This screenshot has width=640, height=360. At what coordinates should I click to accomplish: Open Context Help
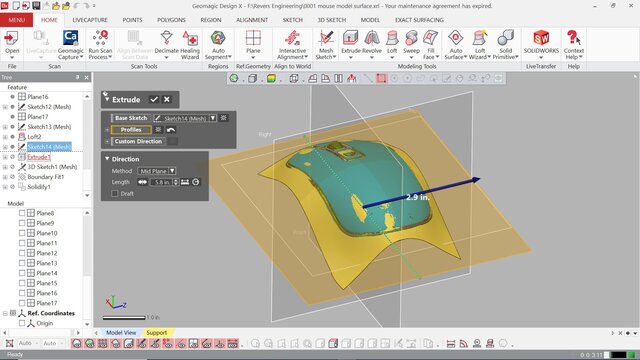tap(573, 44)
